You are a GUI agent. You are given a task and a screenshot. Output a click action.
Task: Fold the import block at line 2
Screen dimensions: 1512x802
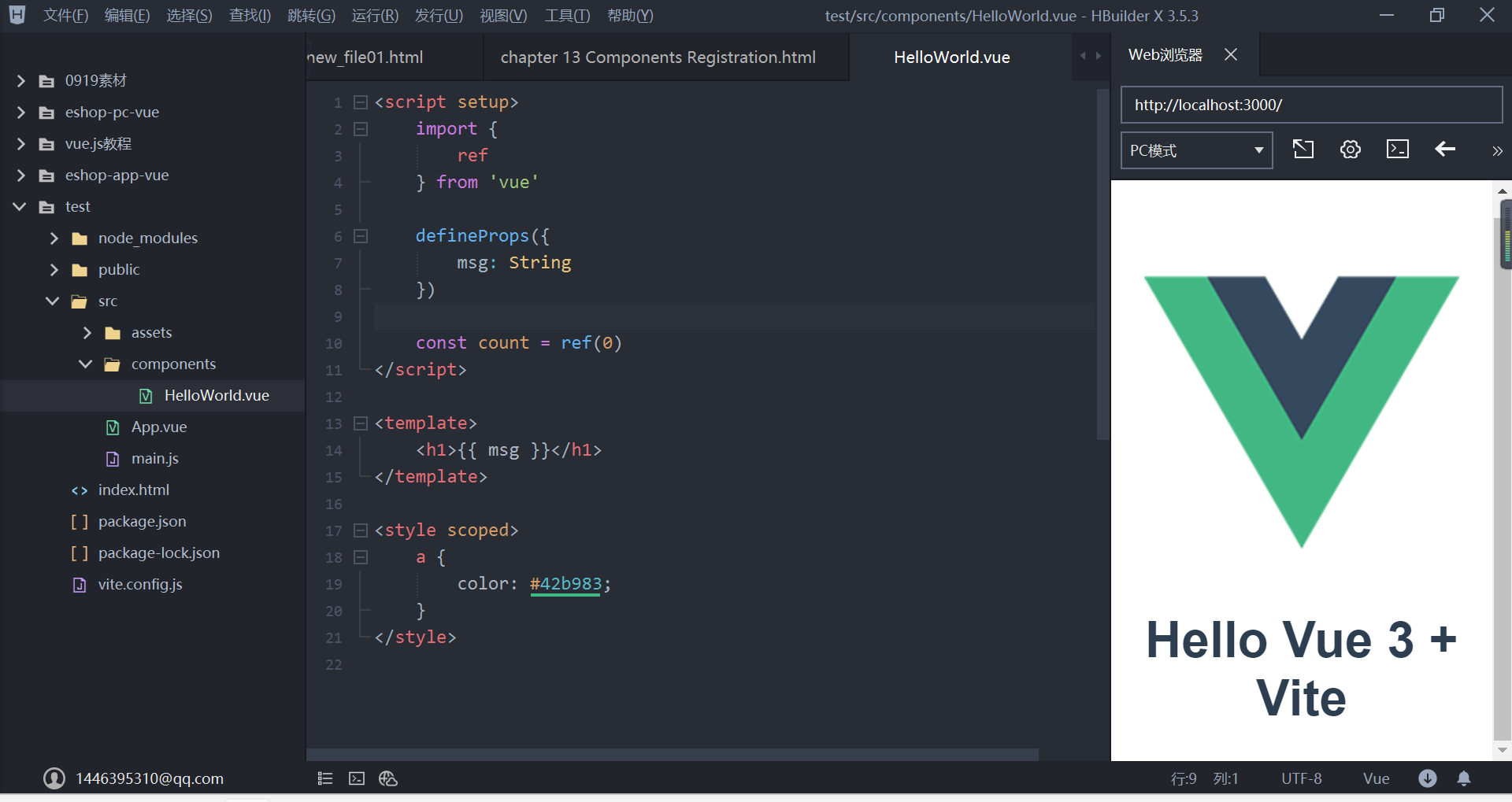361,129
